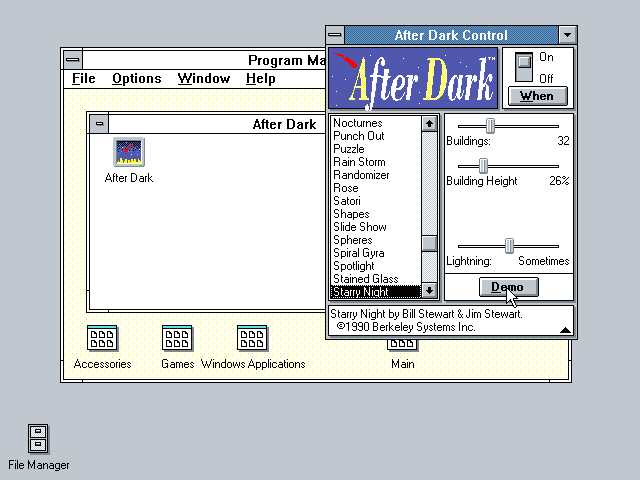Open the Windows Applications group icon
The width and height of the screenshot is (640, 480).
(x=252, y=339)
